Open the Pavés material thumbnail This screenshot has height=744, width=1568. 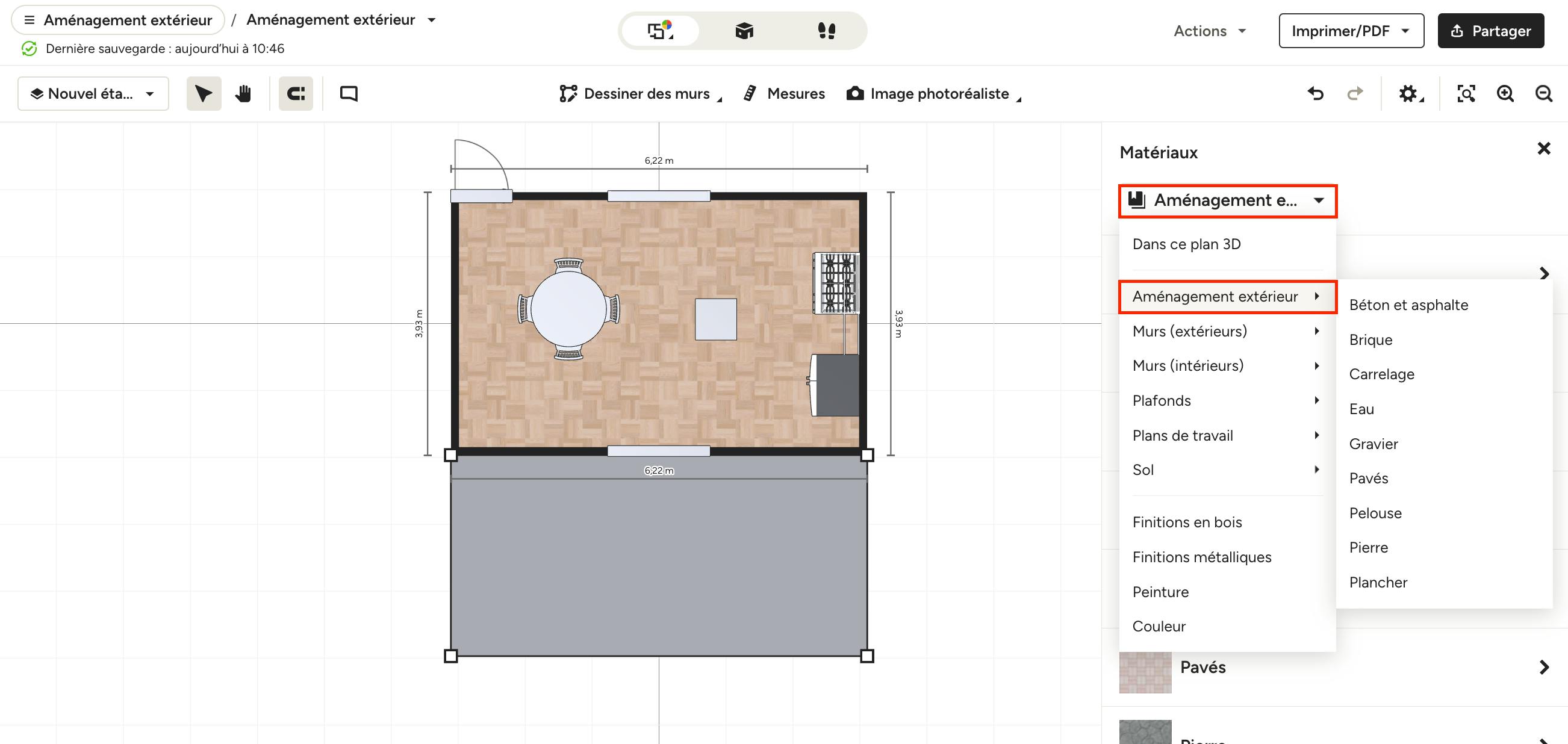click(1145, 672)
